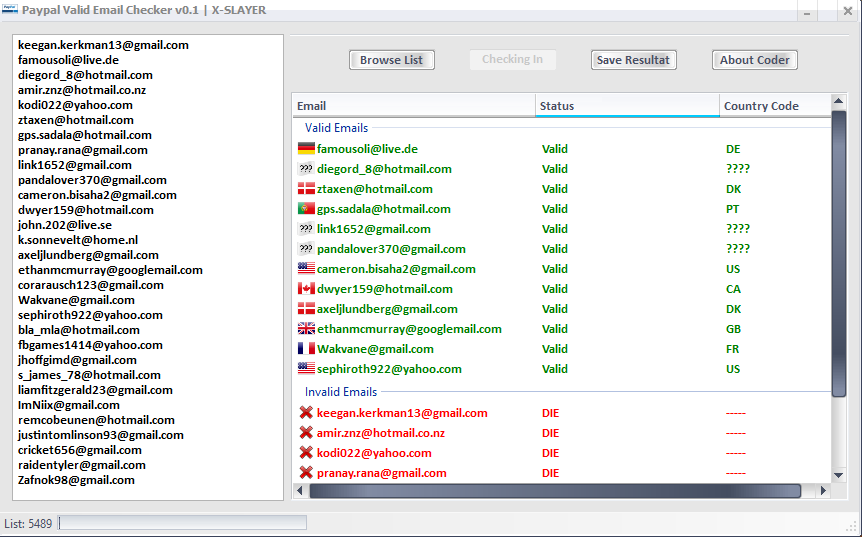Select k.sonnevelt@home.nl in the left list
The width and height of the screenshot is (862, 537).
78,240
